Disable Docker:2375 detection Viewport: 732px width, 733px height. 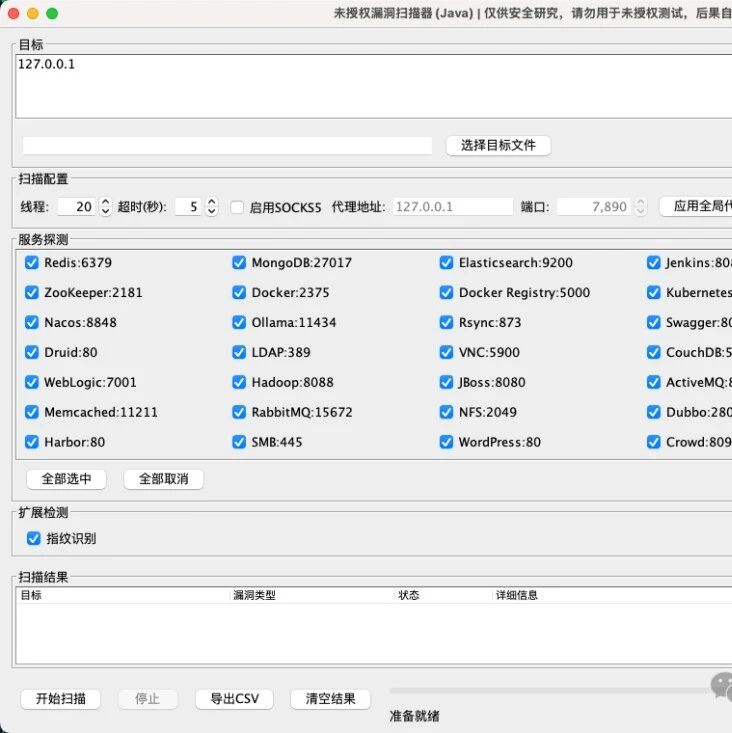click(x=239, y=293)
